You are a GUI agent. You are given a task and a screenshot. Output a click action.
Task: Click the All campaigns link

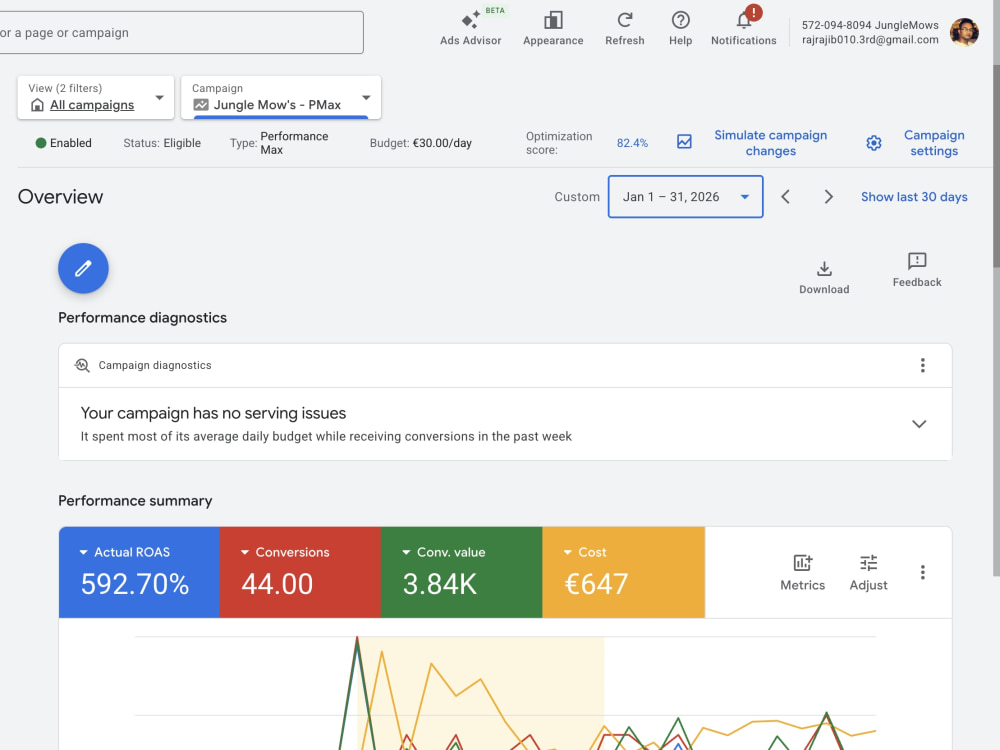[92, 105]
